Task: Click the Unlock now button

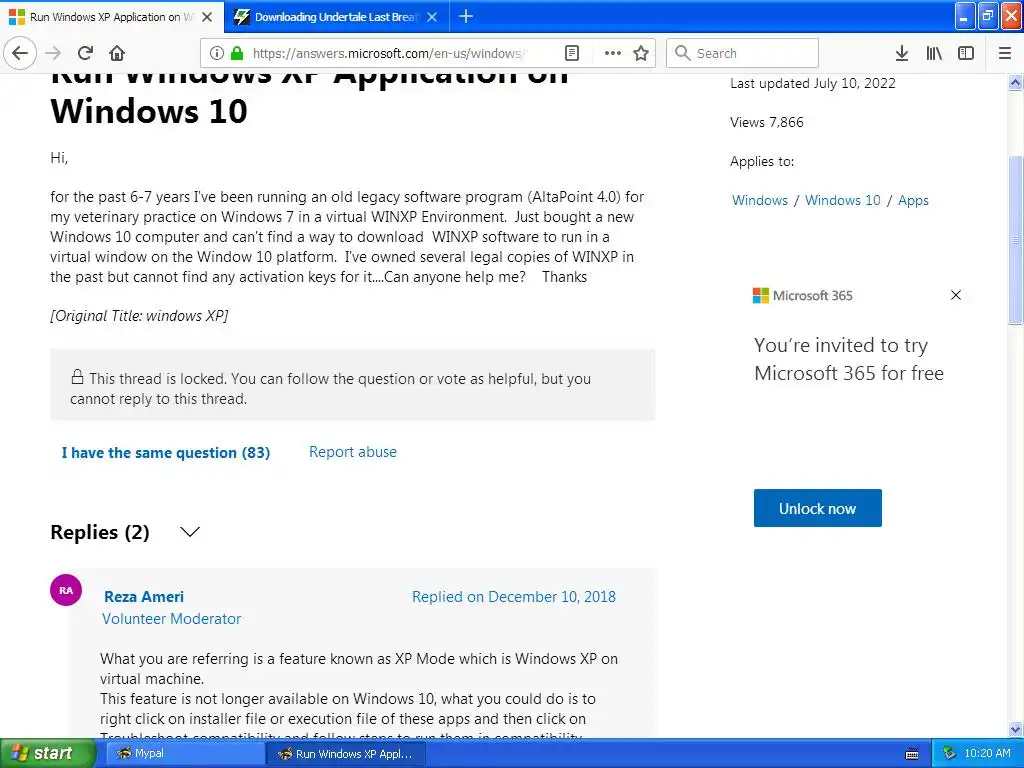Action: (x=818, y=508)
